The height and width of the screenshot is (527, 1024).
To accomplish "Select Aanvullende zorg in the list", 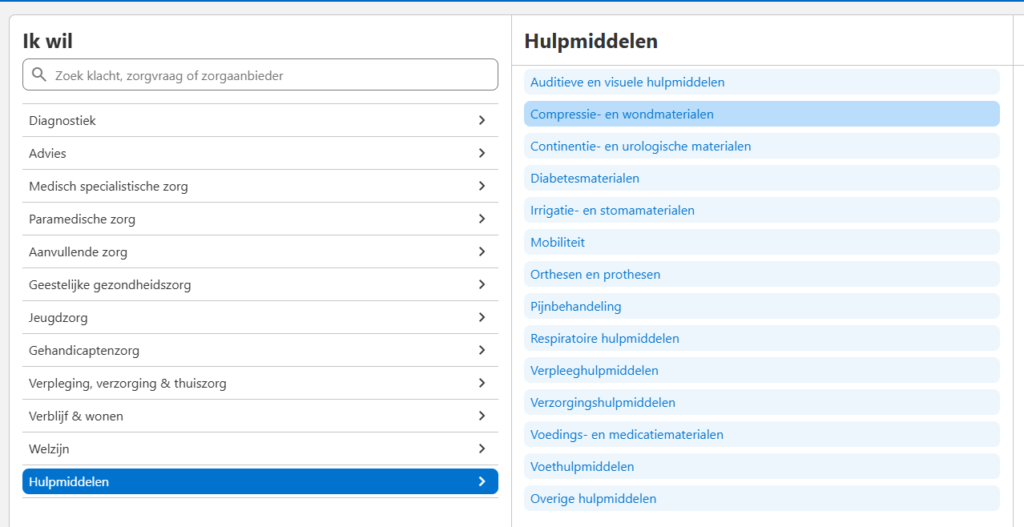I will (78, 252).
